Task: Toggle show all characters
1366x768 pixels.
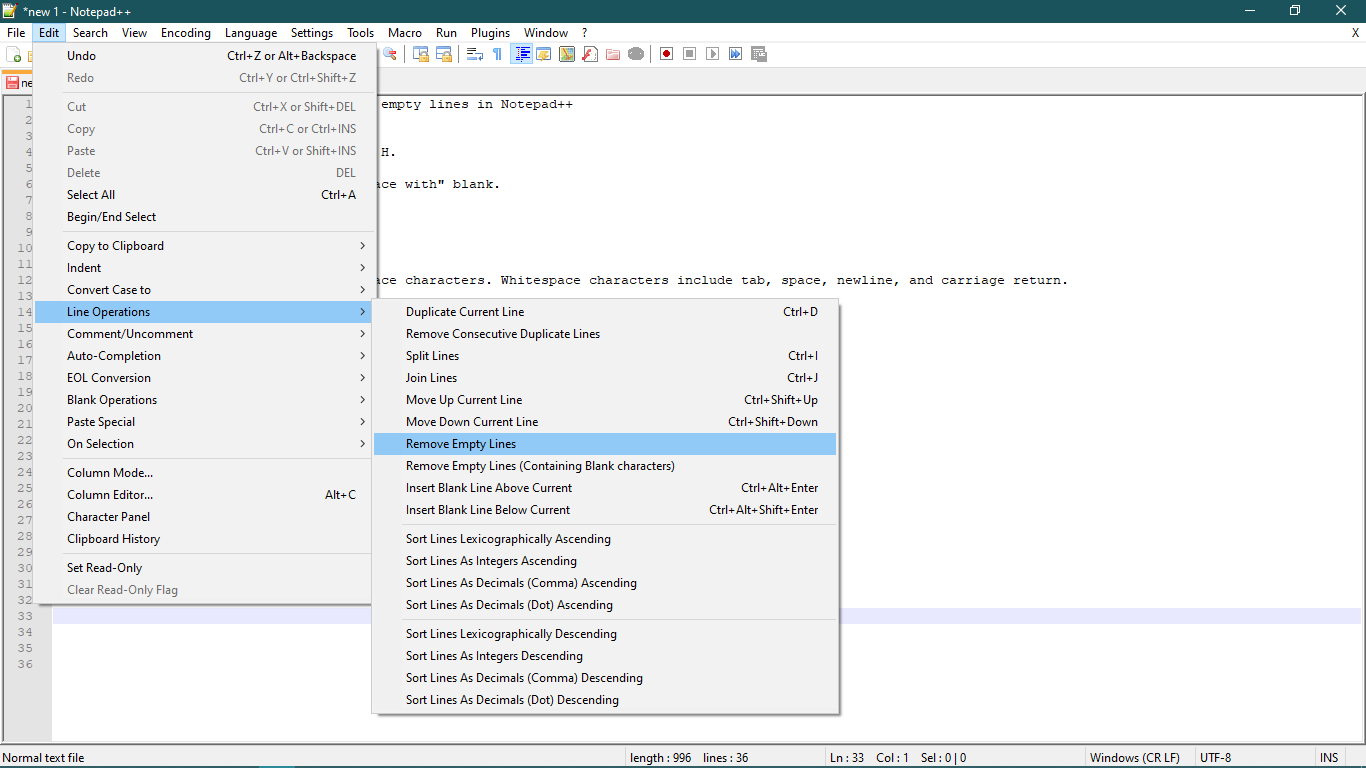Action: [x=497, y=53]
